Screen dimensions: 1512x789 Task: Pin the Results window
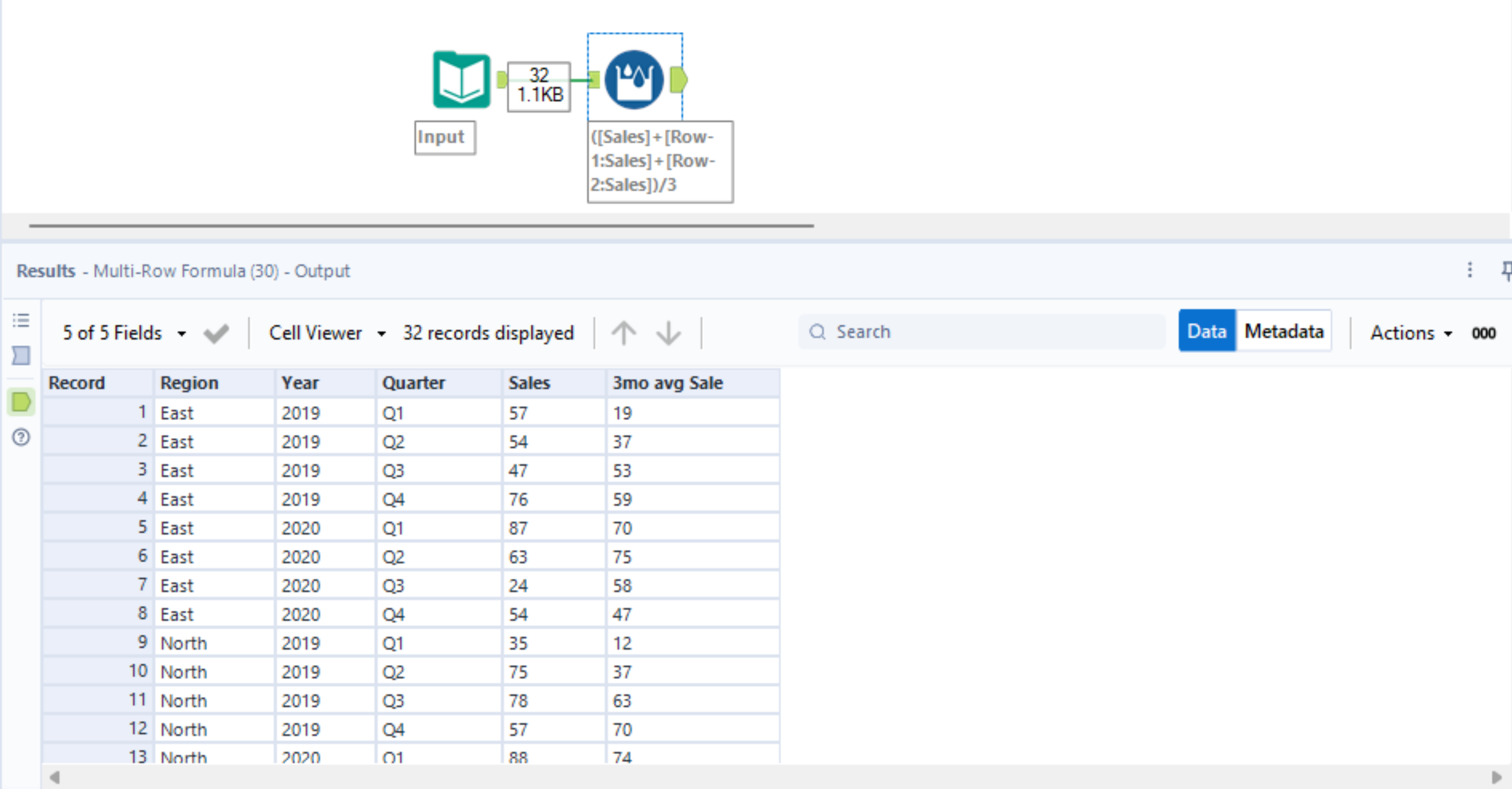coord(1506,270)
